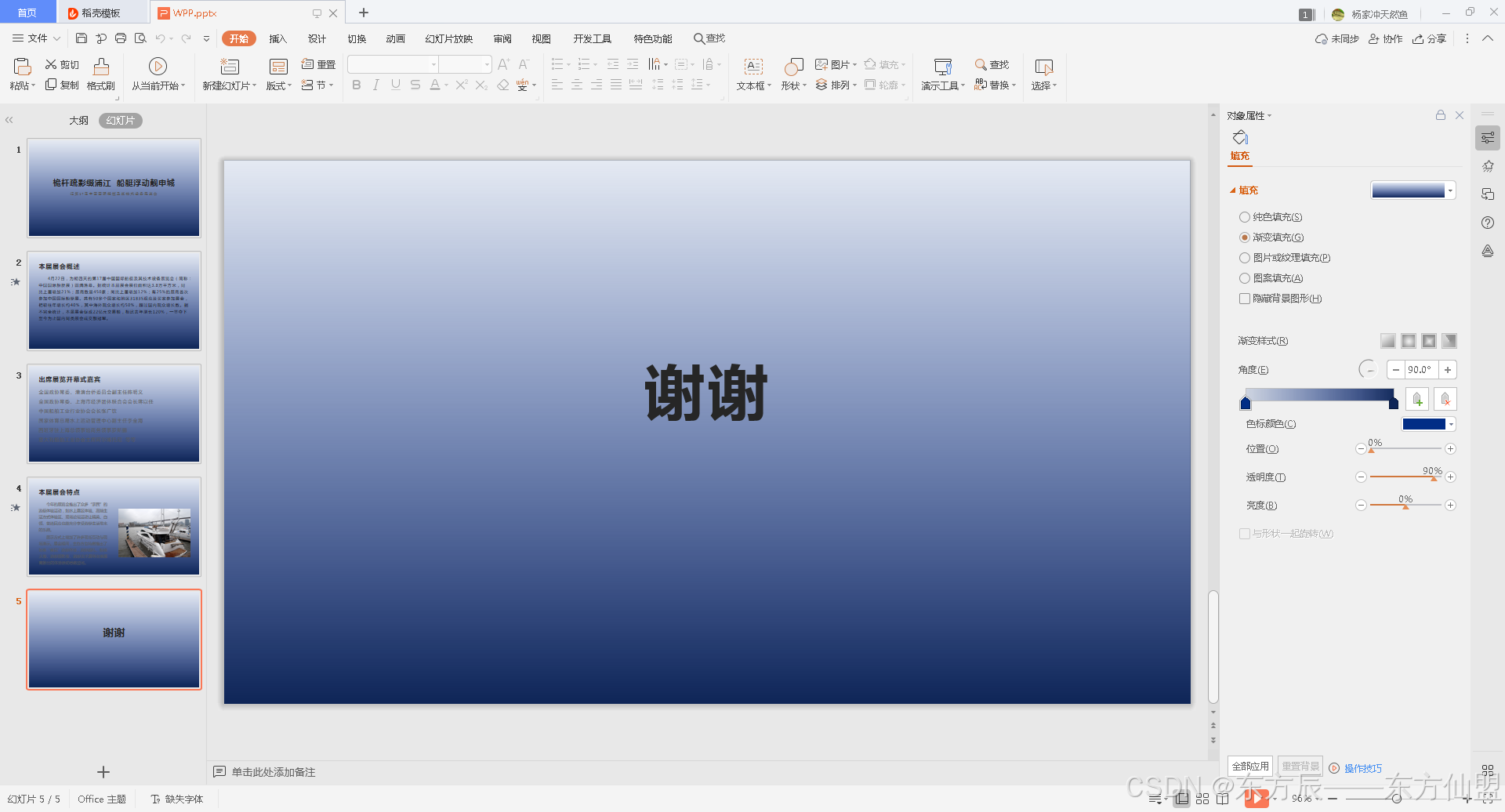Select Gradient fill (渐变填充) radio button

1245,237
